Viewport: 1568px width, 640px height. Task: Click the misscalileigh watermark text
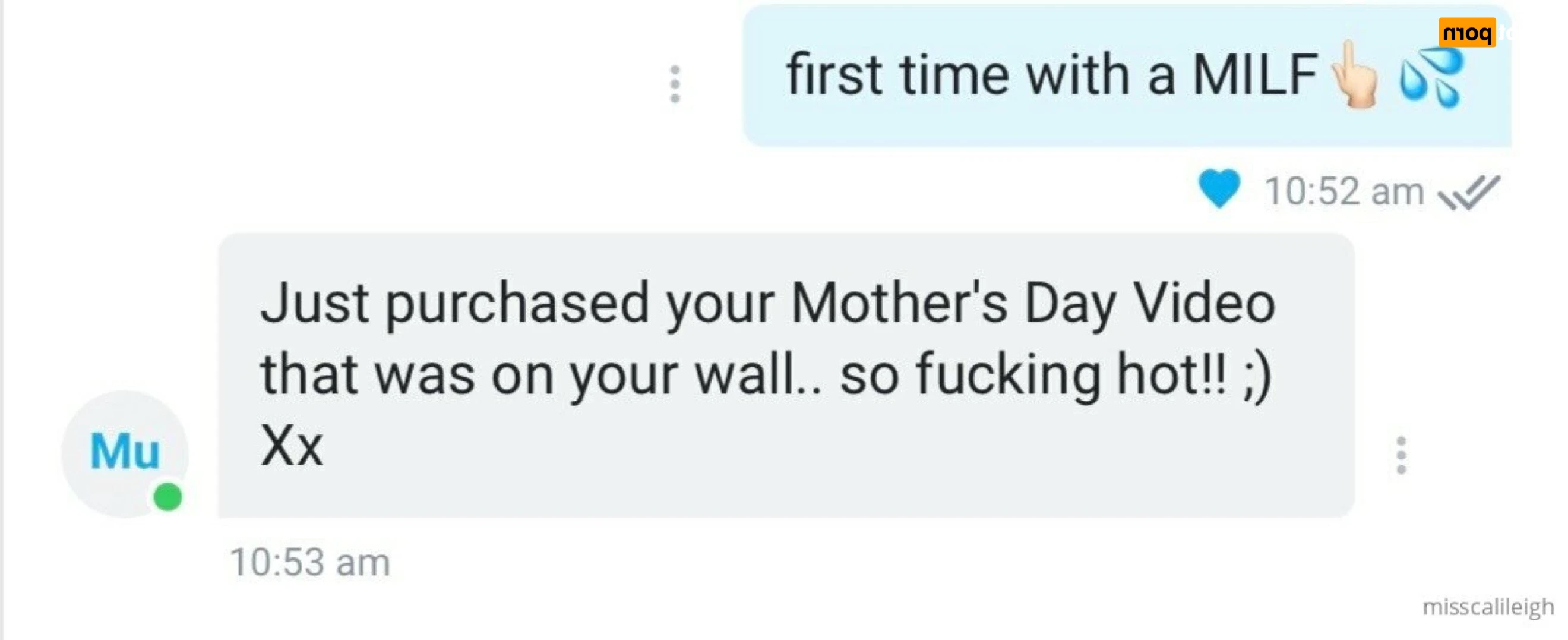coord(1488,607)
